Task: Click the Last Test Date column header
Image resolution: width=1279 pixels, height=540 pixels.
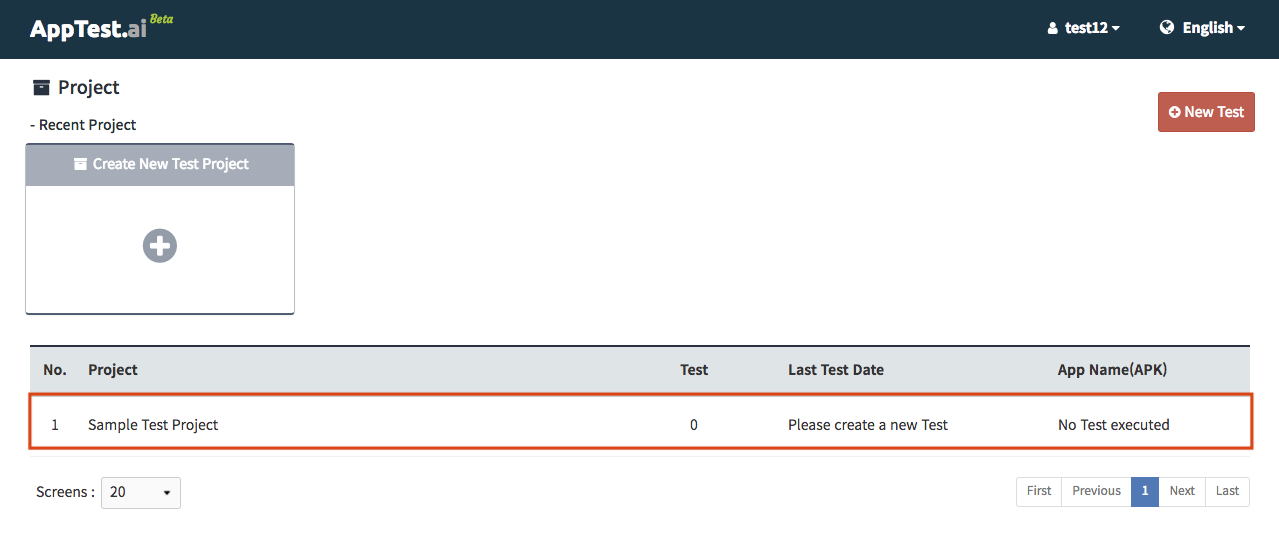Action: coord(836,370)
